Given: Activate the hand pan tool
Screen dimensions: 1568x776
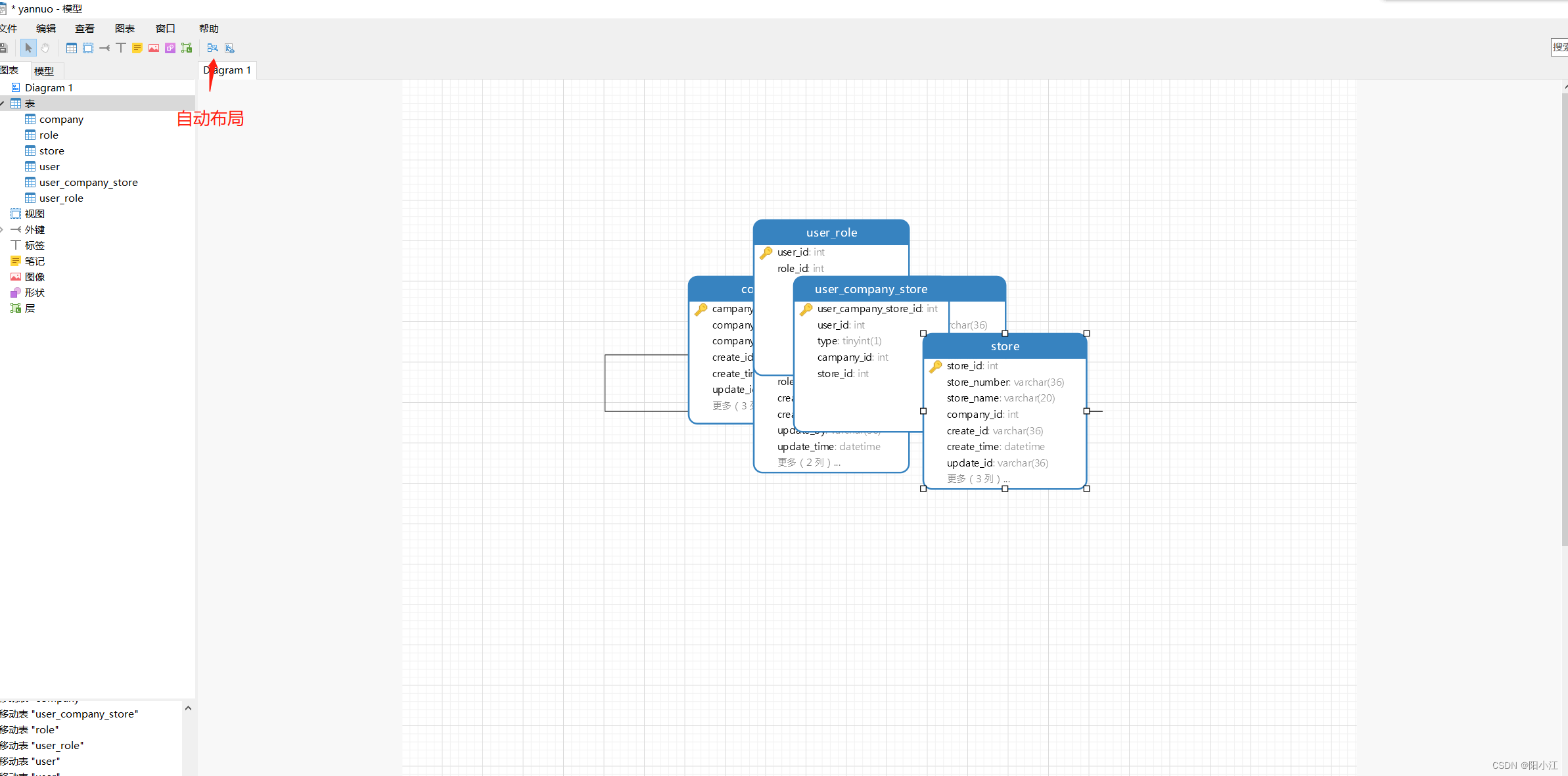Looking at the screenshot, I should [x=45, y=48].
